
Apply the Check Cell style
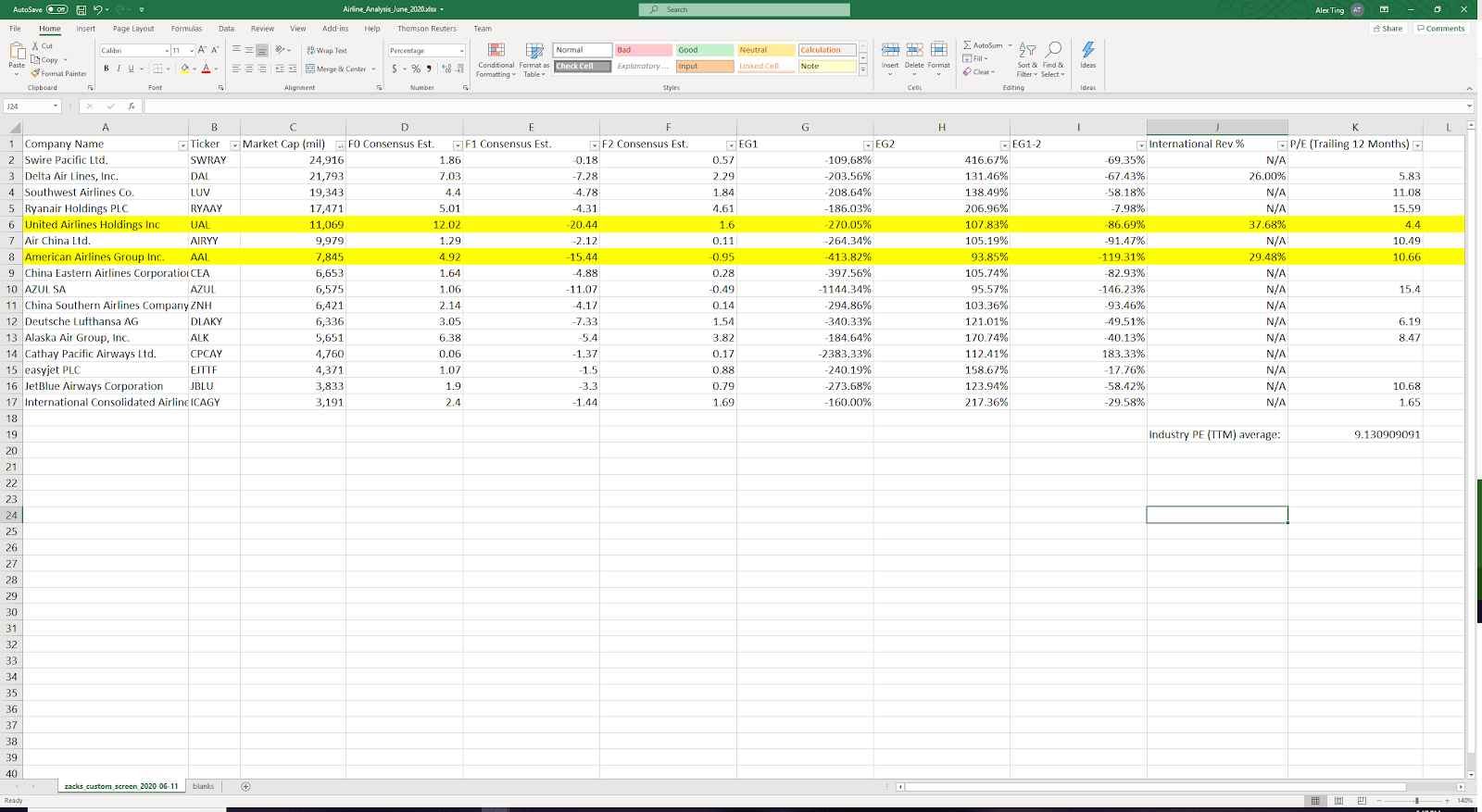coord(583,66)
